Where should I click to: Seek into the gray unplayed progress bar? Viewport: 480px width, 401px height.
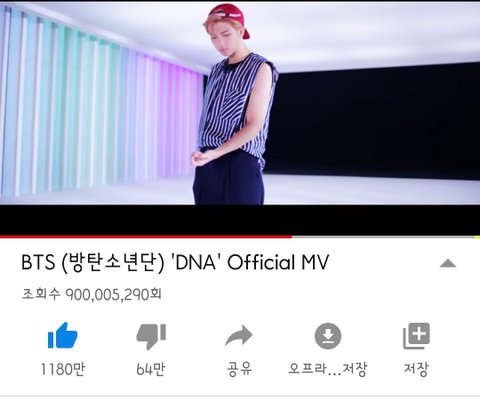click(x=383, y=237)
